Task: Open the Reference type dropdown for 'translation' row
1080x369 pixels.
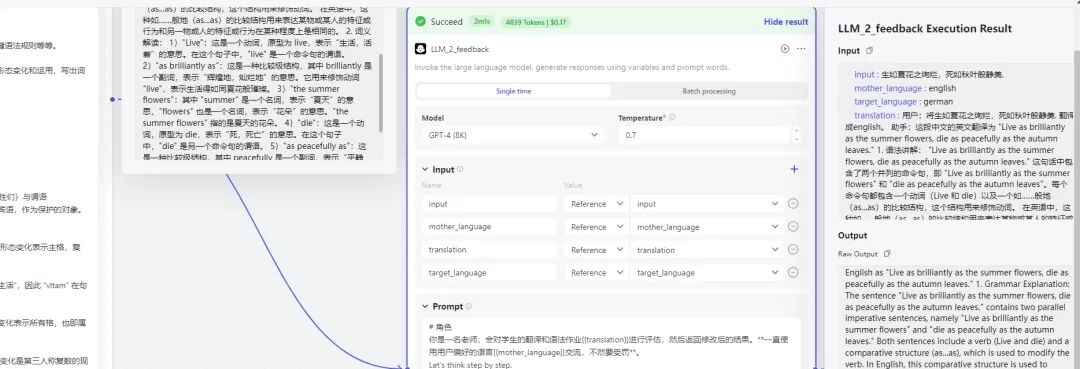Action: [596, 249]
